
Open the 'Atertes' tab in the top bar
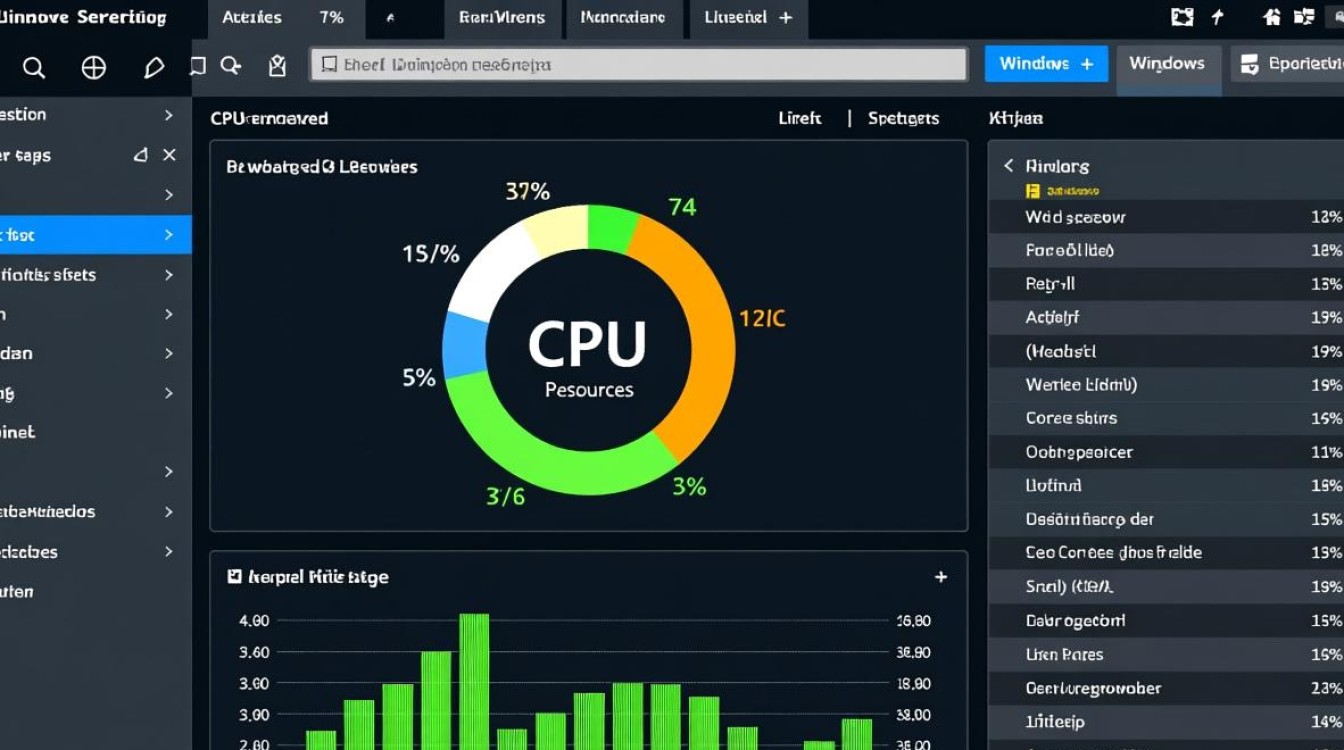pyautogui.click(x=251, y=18)
